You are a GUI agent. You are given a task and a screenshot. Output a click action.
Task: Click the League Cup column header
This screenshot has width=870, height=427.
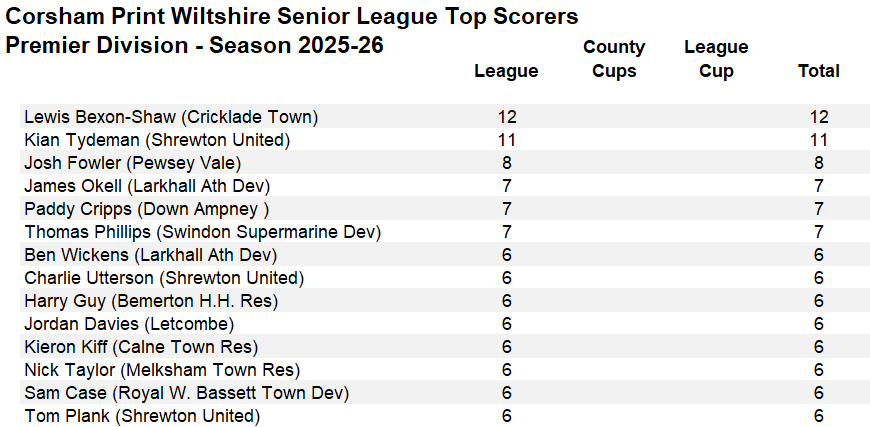[716, 59]
